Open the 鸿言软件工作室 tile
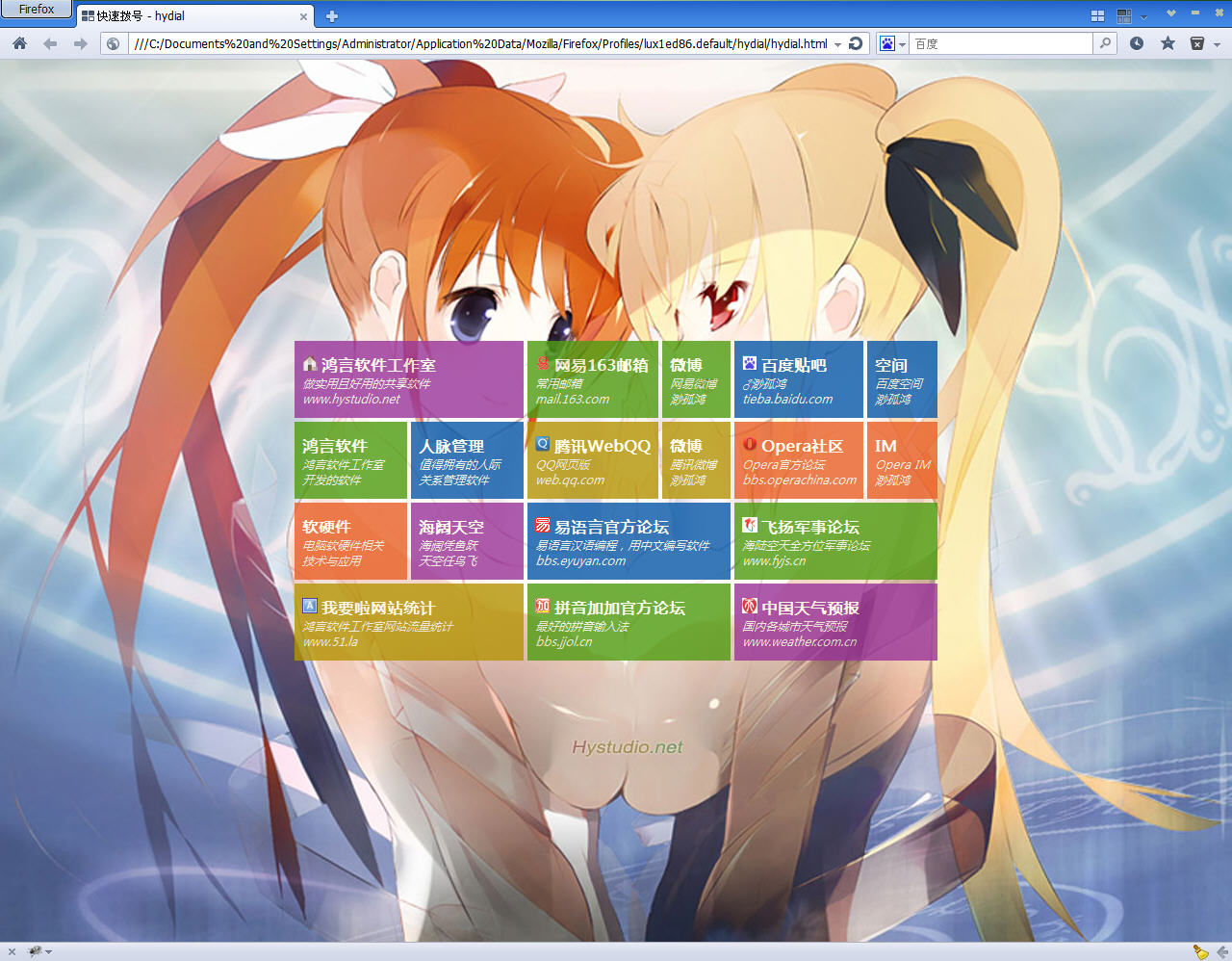 tap(409, 379)
